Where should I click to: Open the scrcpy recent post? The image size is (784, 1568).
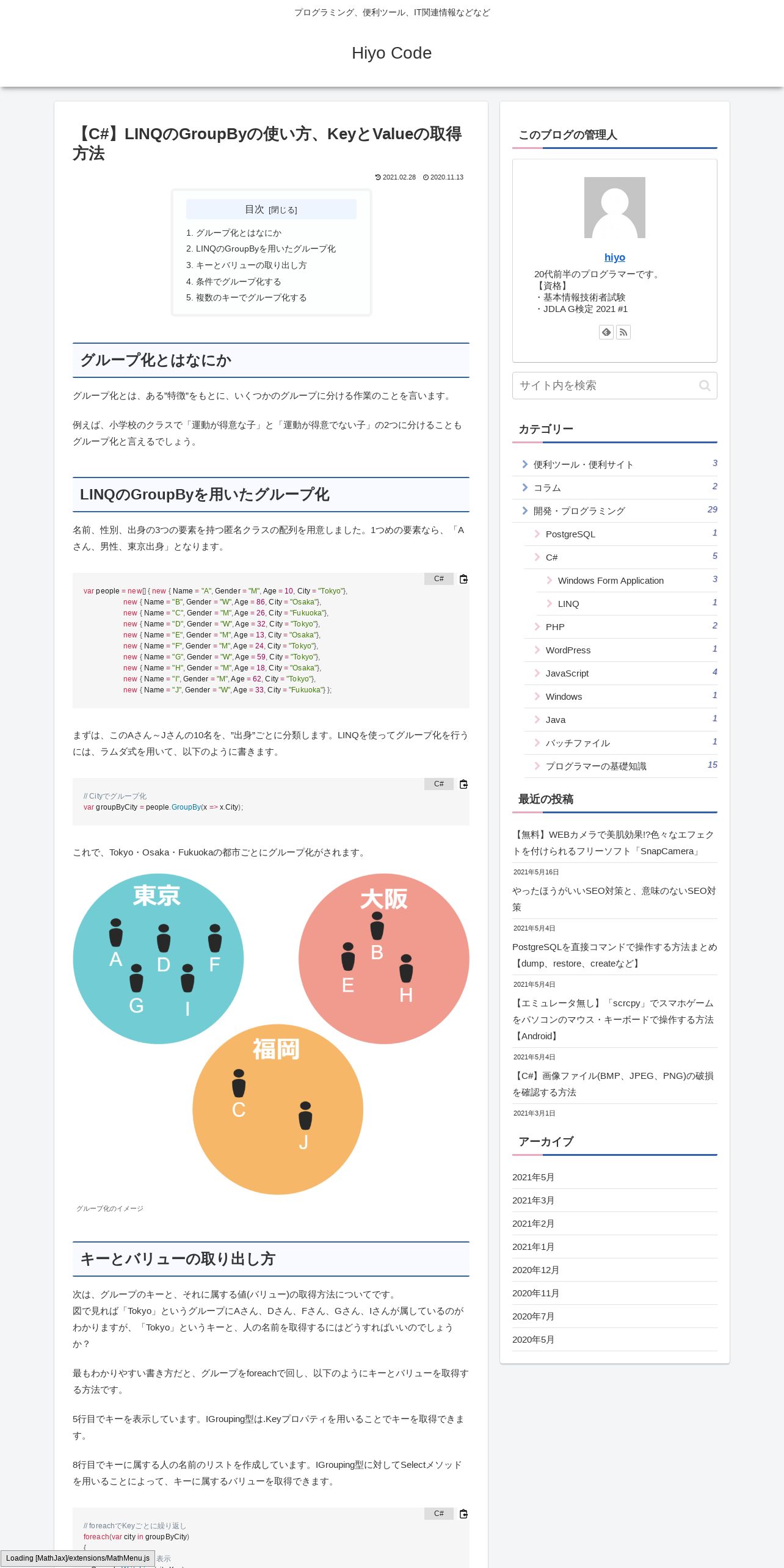point(615,1020)
